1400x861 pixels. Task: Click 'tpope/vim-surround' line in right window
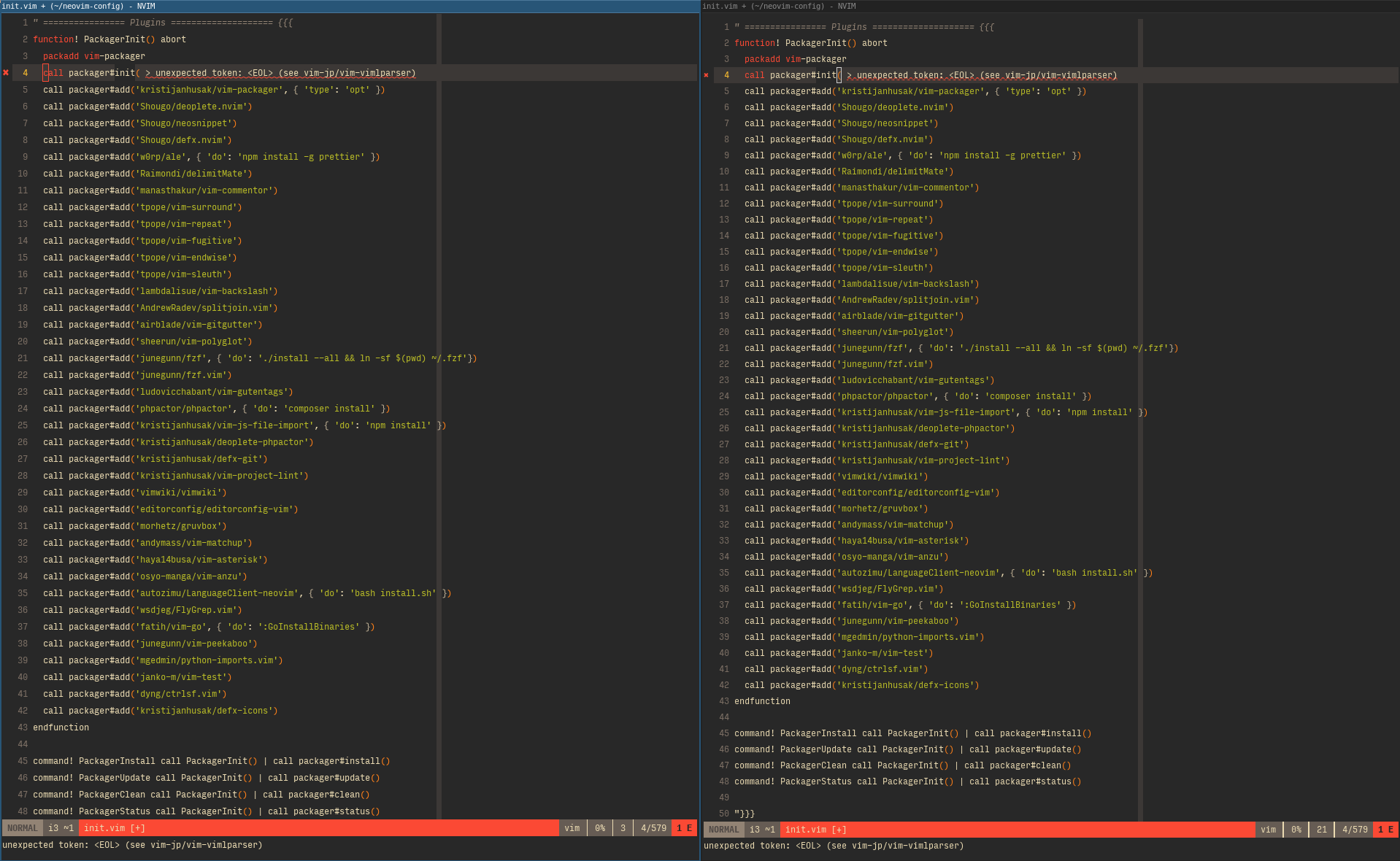844,204
